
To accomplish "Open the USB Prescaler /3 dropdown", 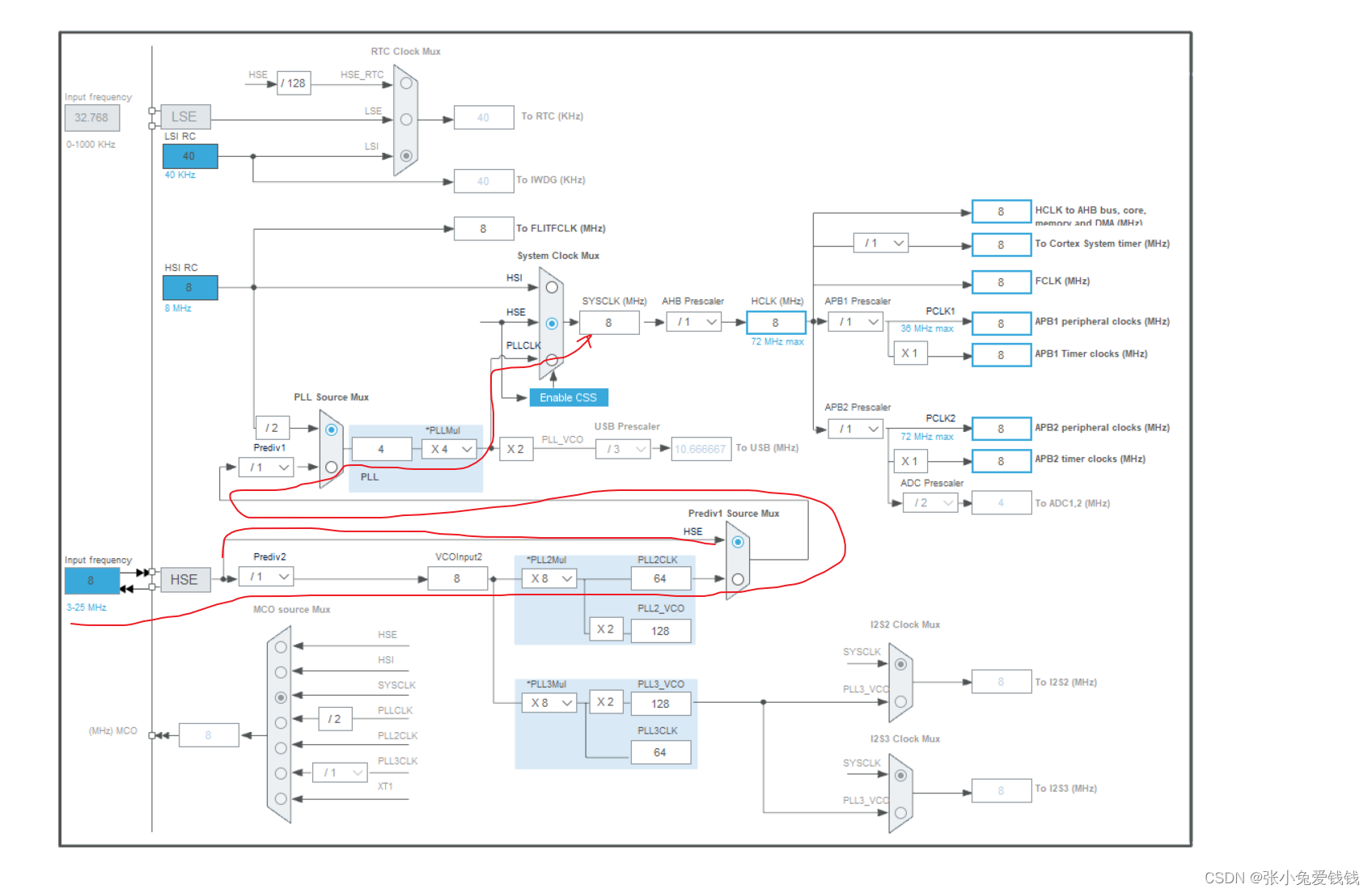I will point(623,449).
